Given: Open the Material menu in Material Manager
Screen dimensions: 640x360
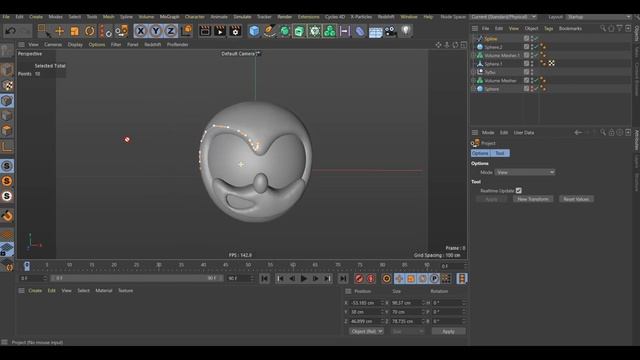Looking at the screenshot, I should 104,291.
